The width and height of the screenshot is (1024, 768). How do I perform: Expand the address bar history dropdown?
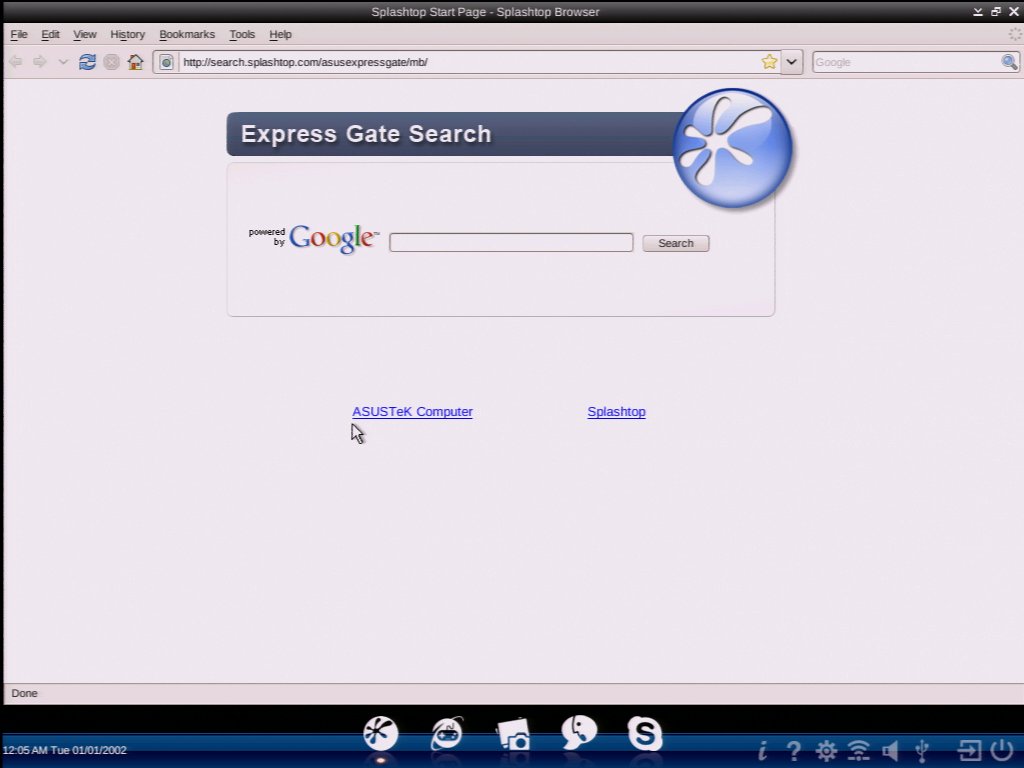[x=792, y=62]
